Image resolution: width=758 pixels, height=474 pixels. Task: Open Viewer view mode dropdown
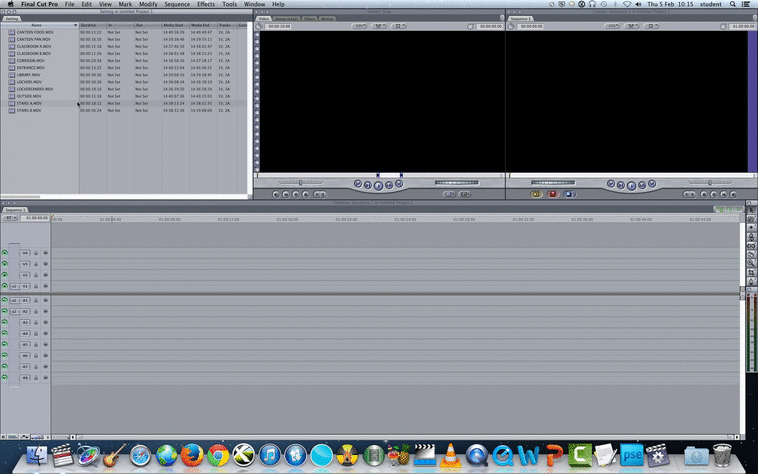(x=398, y=26)
